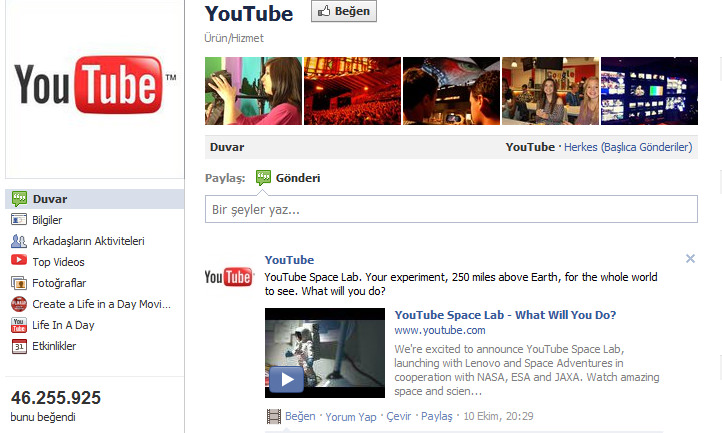Click the Bilgiler page icon

click(19, 220)
